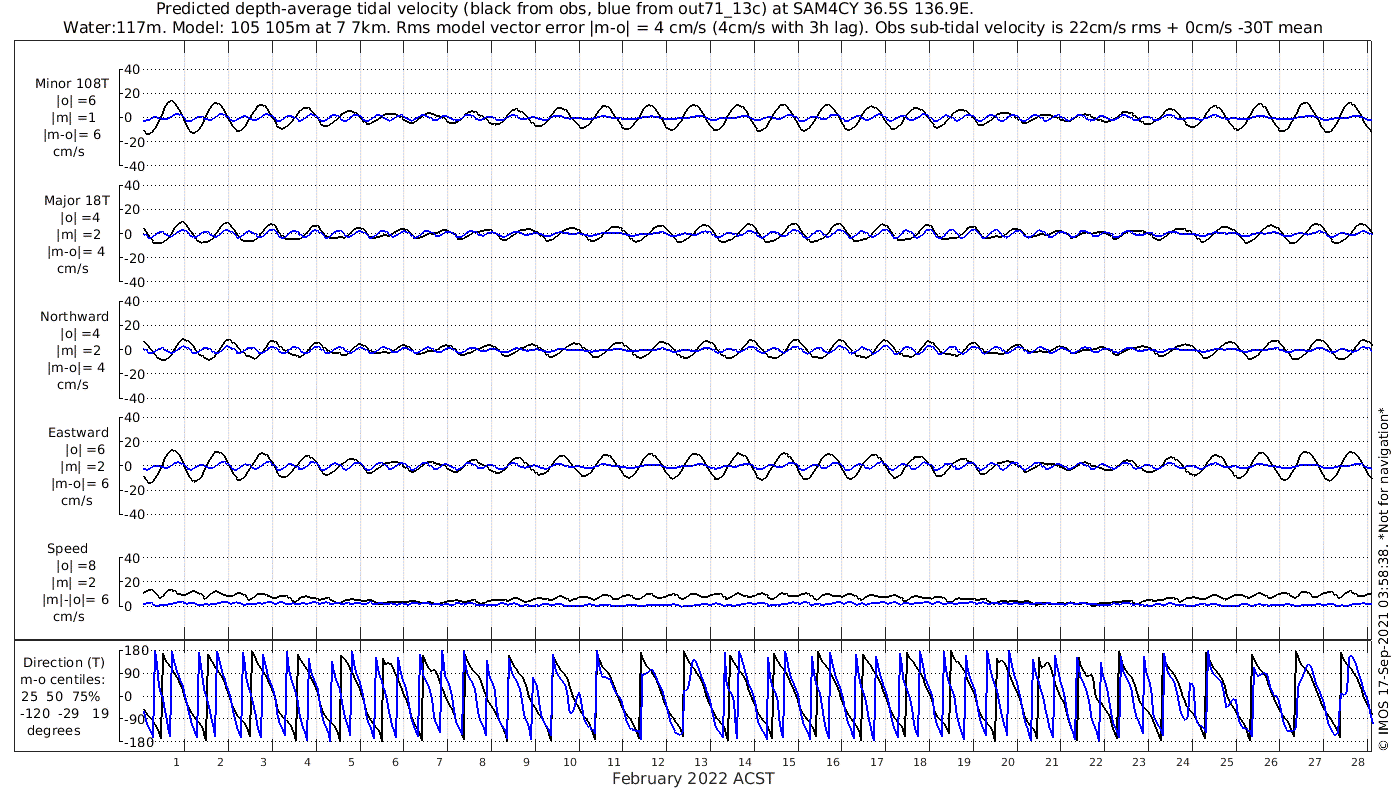The image size is (1400, 800).
Task: Click '|m-o|= 6' under Minor 108T
Action: coord(71,135)
